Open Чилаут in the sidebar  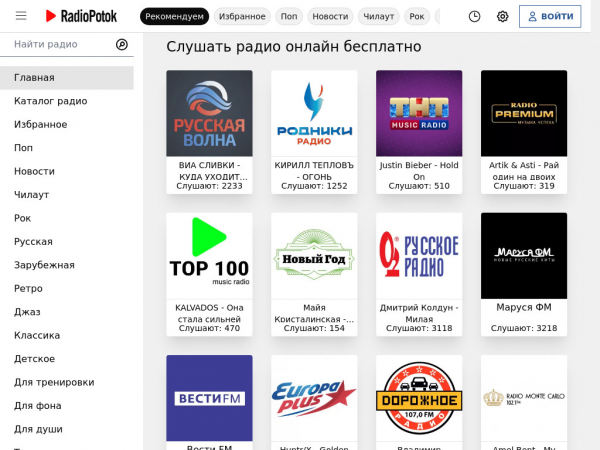pos(67,195)
